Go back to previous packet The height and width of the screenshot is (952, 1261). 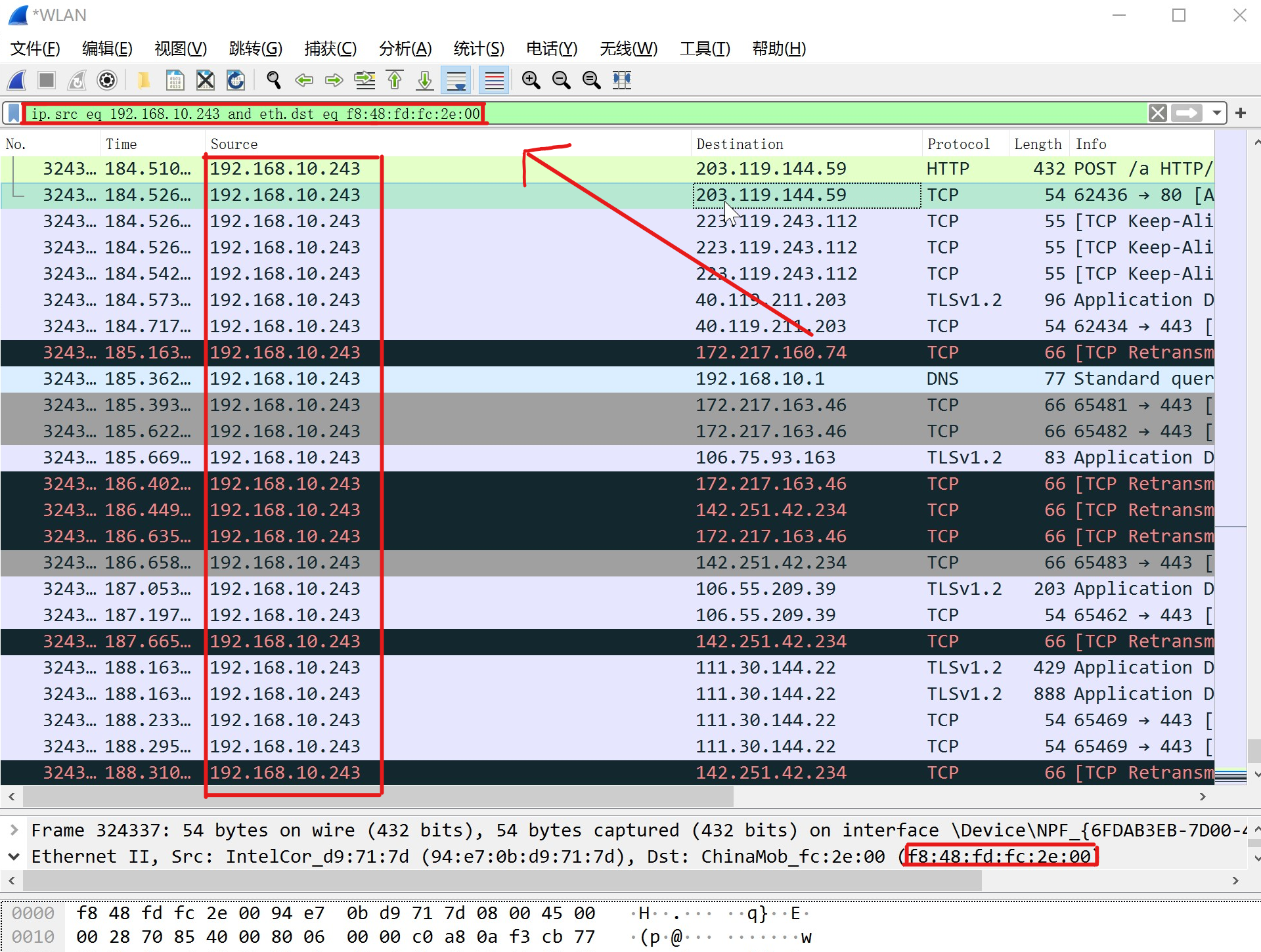click(303, 80)
